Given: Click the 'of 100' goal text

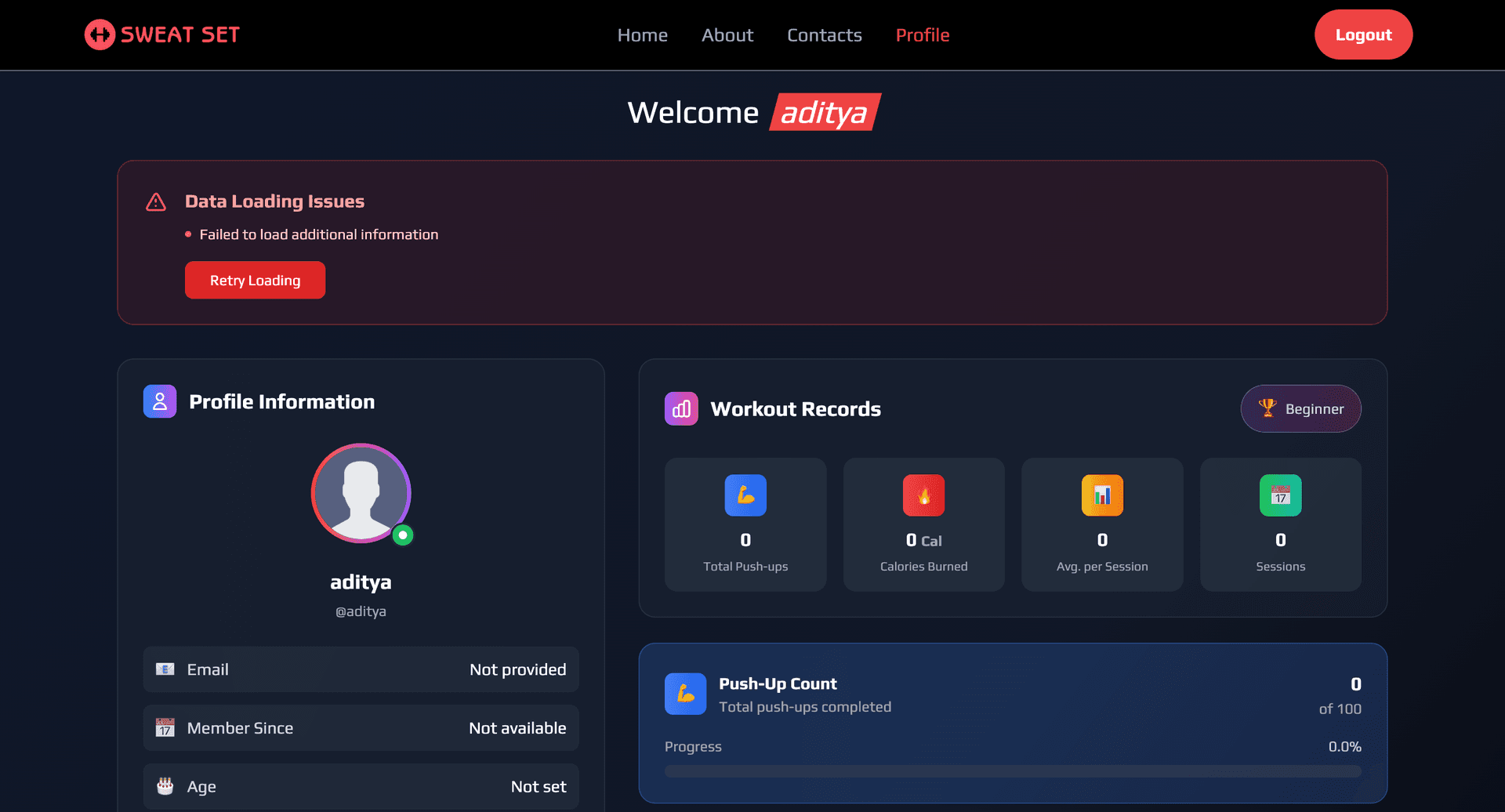Looking at the screenshot, I should pyautogui.click(x=1340, y=709).
